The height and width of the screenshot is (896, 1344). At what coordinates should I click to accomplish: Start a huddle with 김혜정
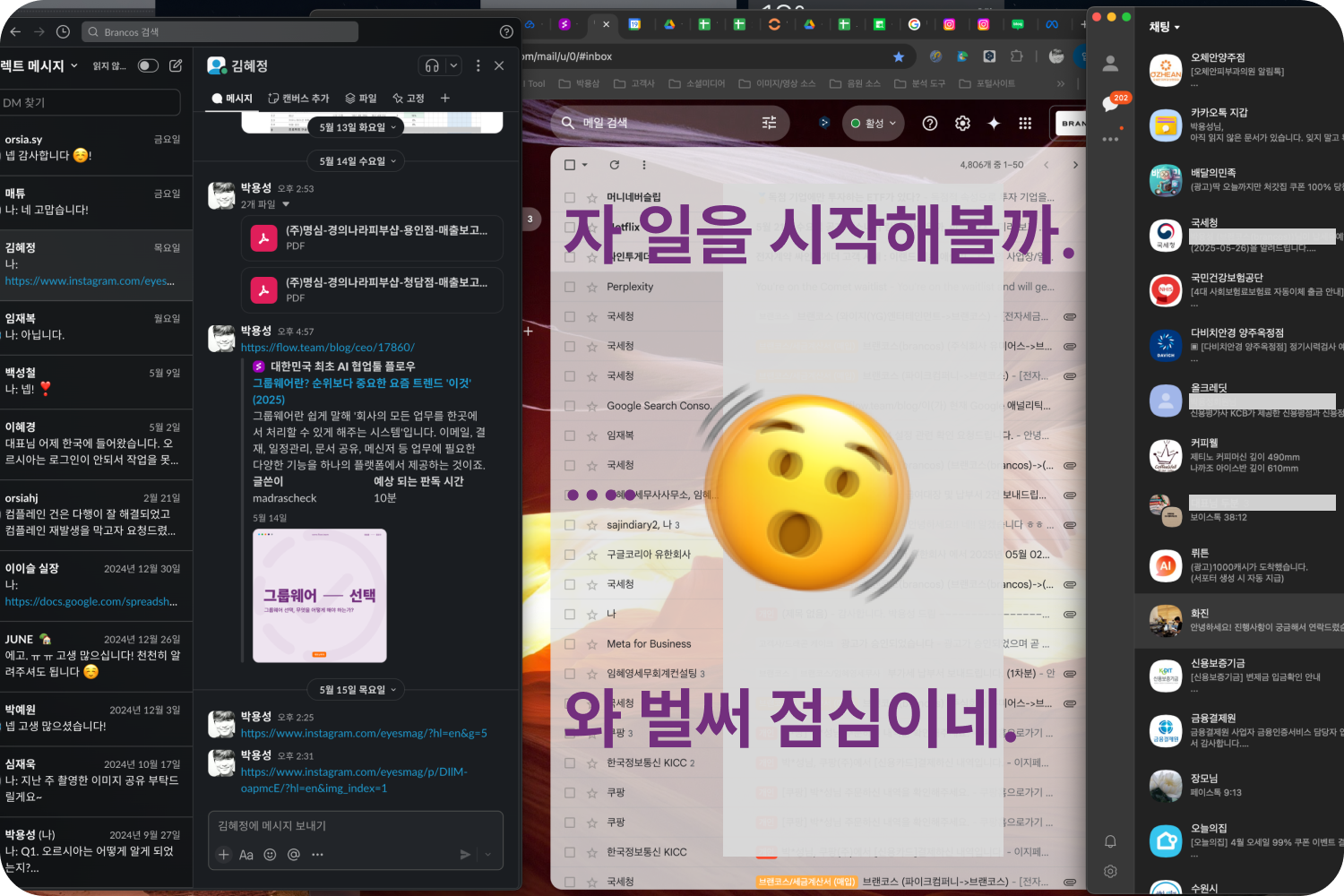click(x=432, y=65)
